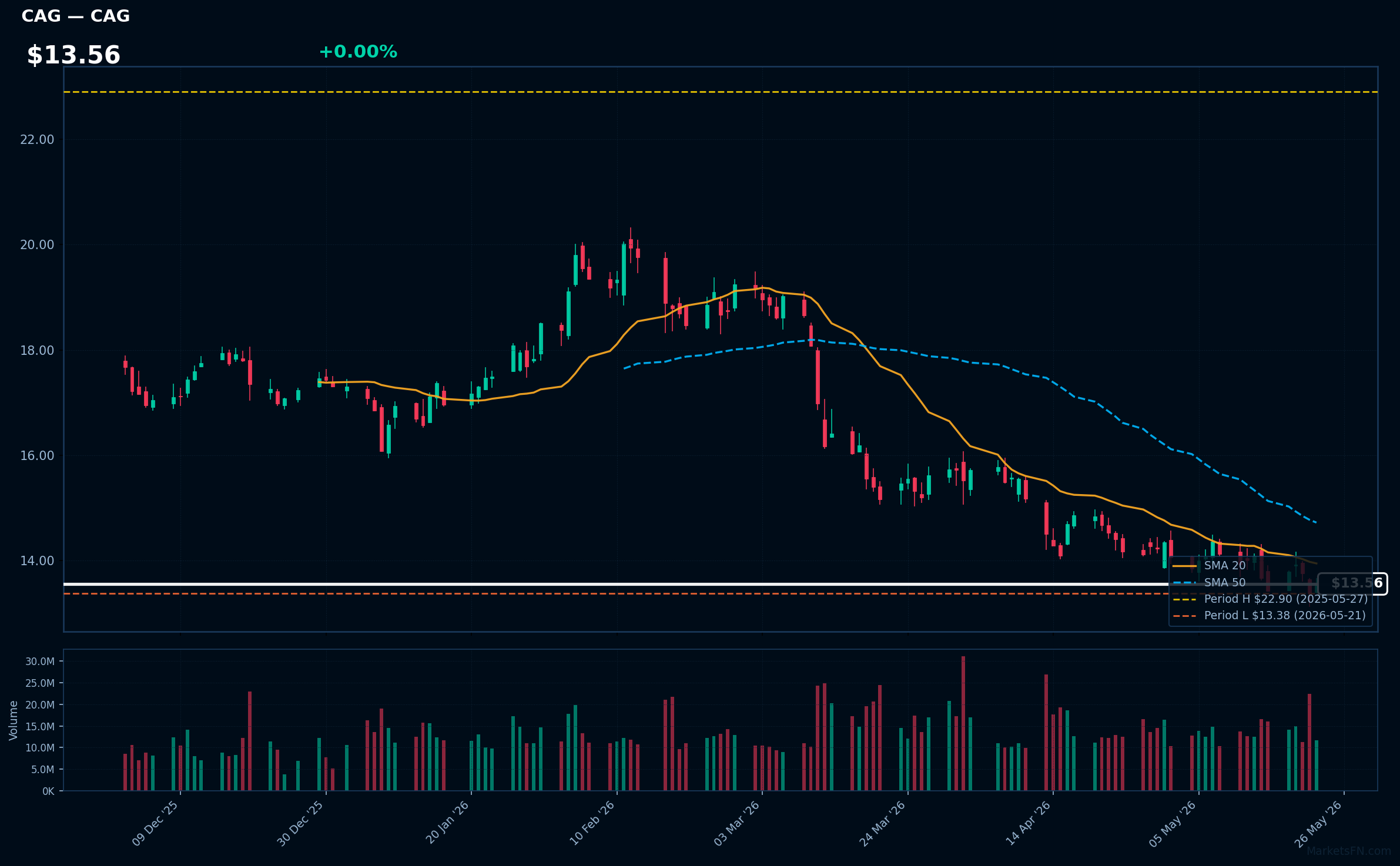Click the Volume axis title
1400x866 pixels.
click(x=13, y=720)
